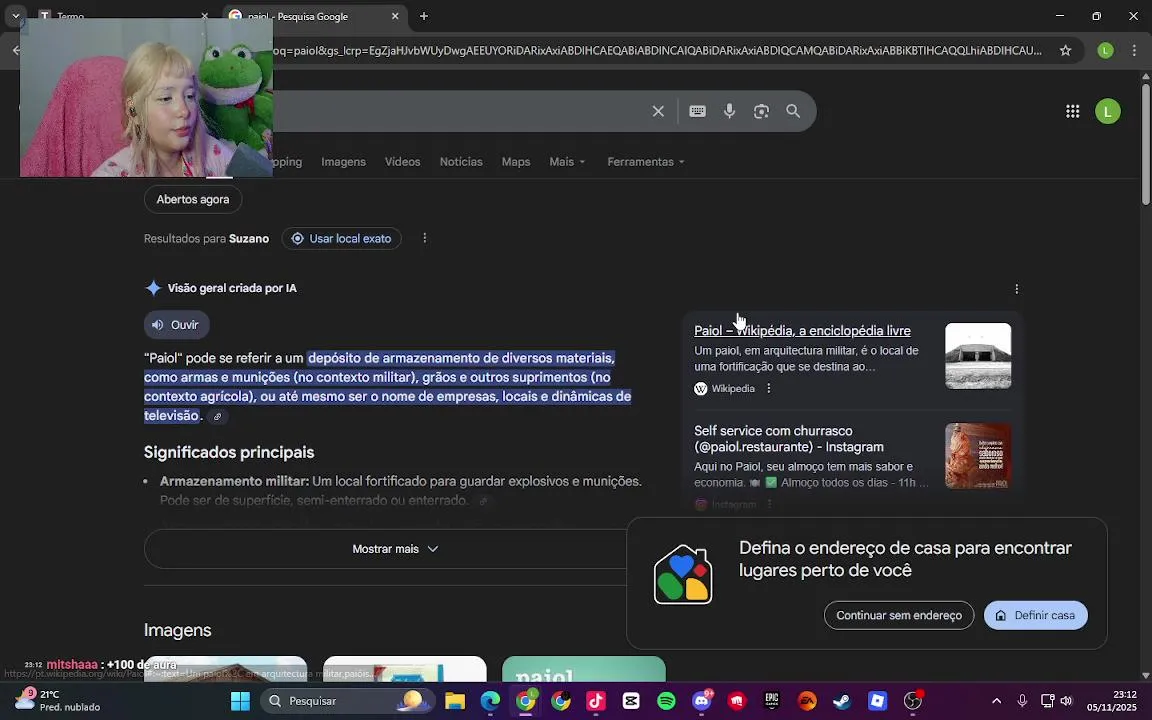Click the Windows taskbar Pesquisar search box
Viewport: 1152px width, 720px height.
point(348,701)
